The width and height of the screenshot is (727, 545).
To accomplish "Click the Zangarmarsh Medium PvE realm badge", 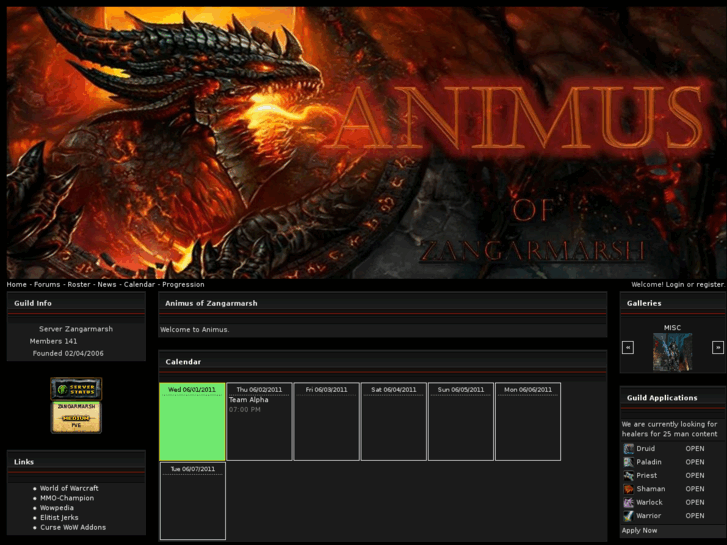I will tap(76, 417).
